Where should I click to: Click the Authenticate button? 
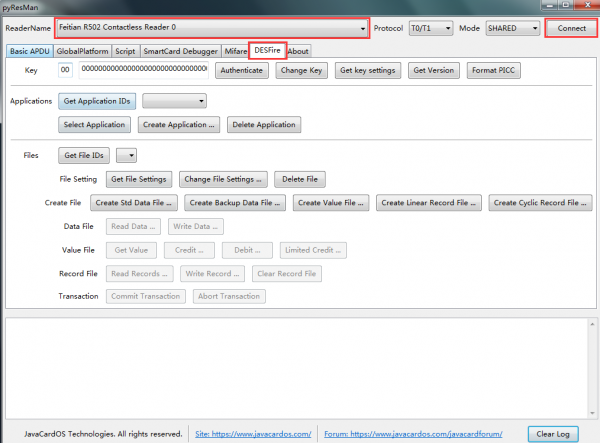click(x=241, y=70)
